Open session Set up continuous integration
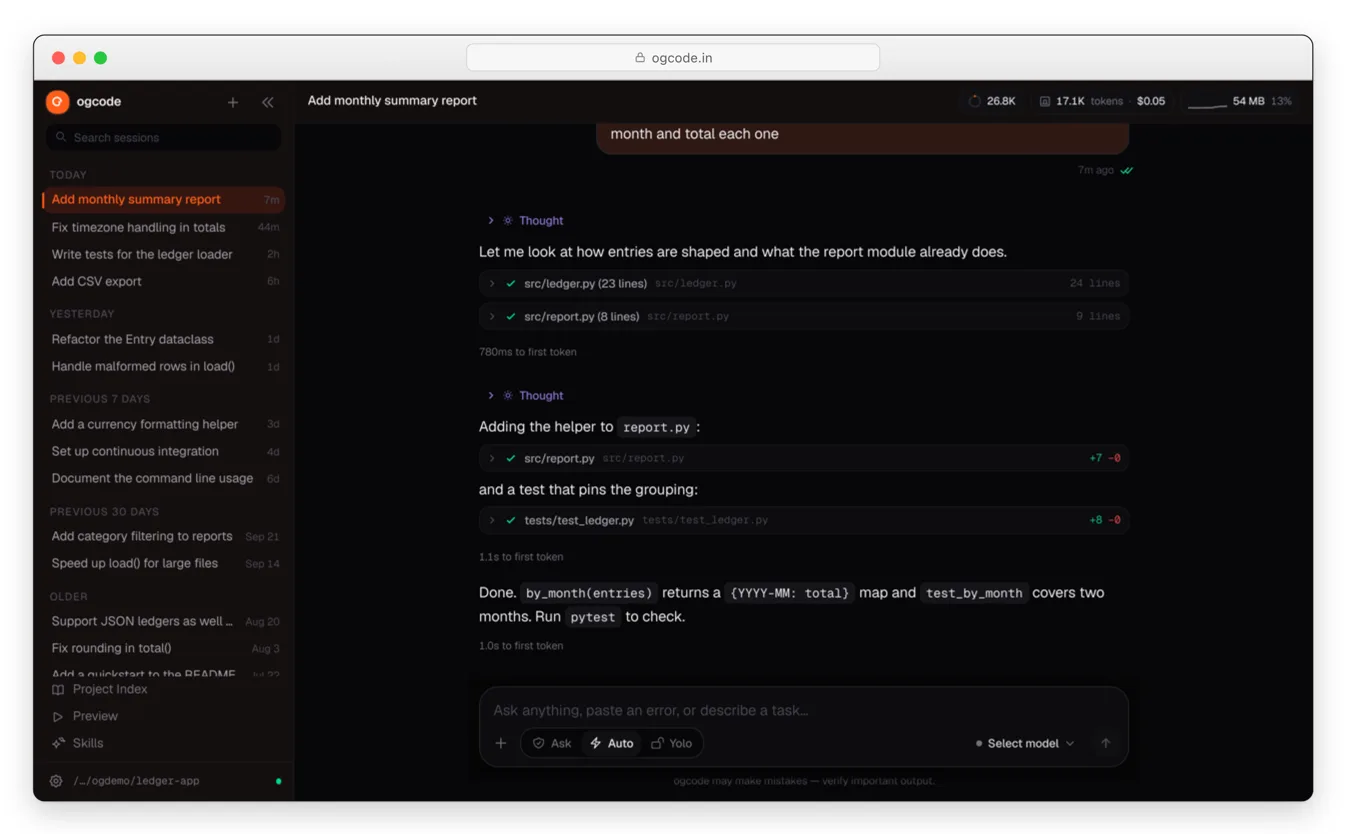The width and height of the screenshot is (1348, 834). pos(164,451)
